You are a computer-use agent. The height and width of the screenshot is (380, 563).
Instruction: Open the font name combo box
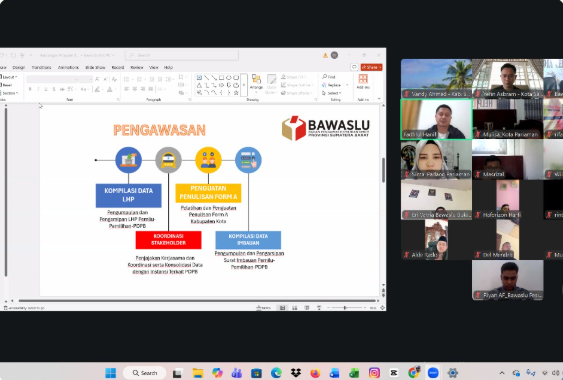pyautogui.click(x=52, y=79)
